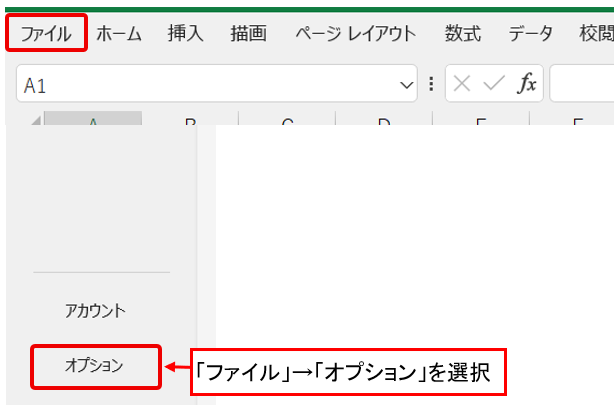Viewport: 614px width, 410px height.
Task: Expand the Name Box dropdown arrow
Action: click(407, 85)
